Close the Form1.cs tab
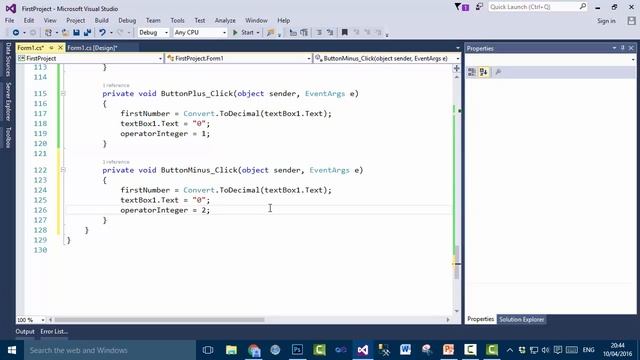 [60, 48]
